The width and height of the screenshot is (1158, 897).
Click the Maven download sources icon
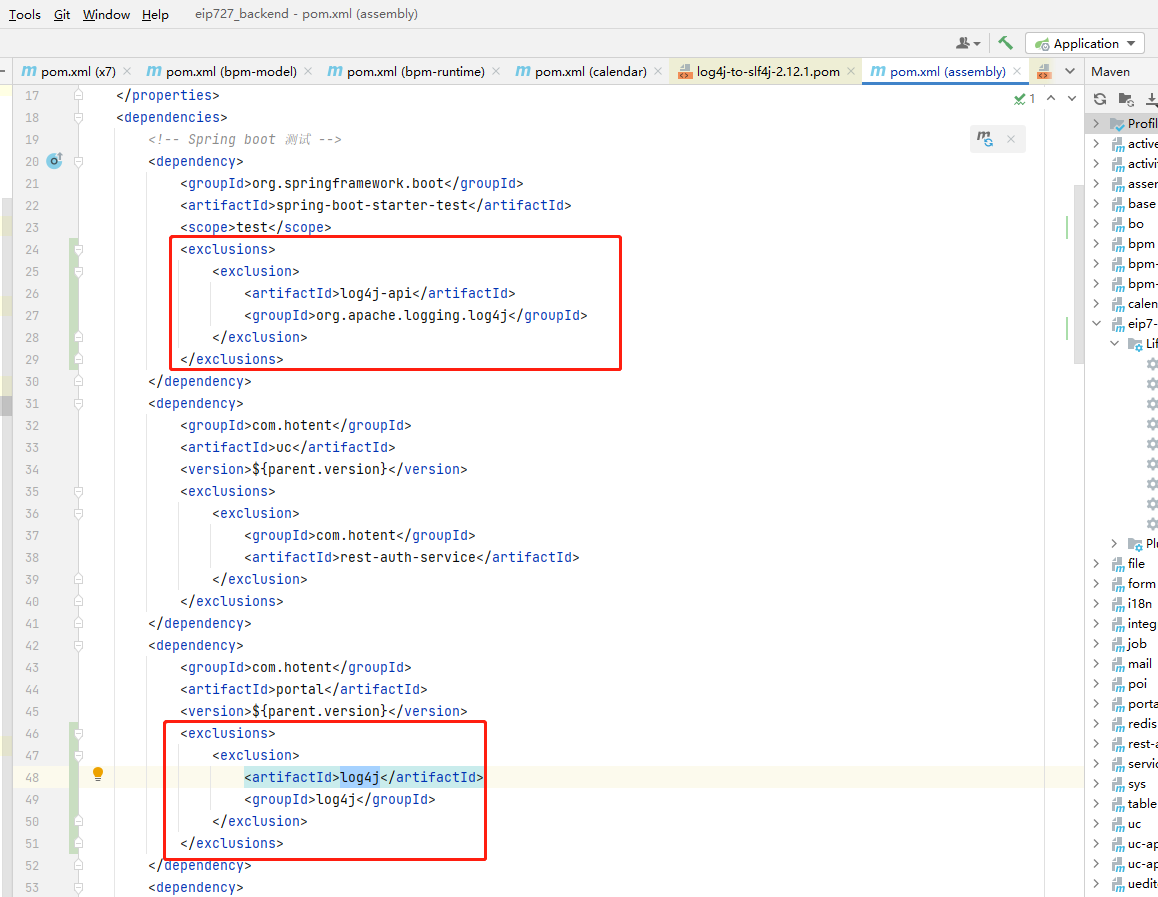click(1151, 99)
